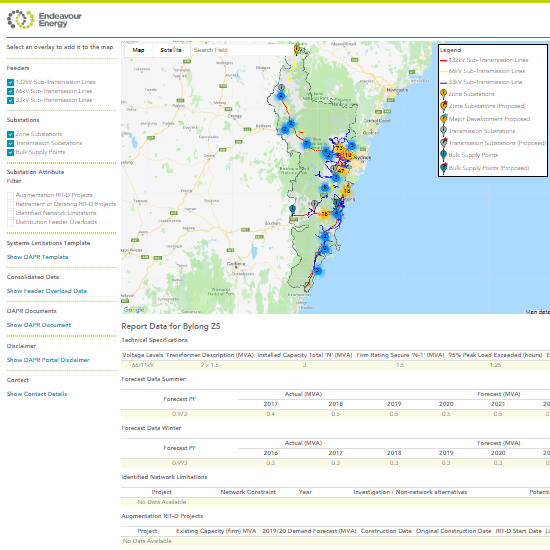Open Show Feeder Overload Data link
The height and width of the screenshot is (550, 550).
coord(47,291)
